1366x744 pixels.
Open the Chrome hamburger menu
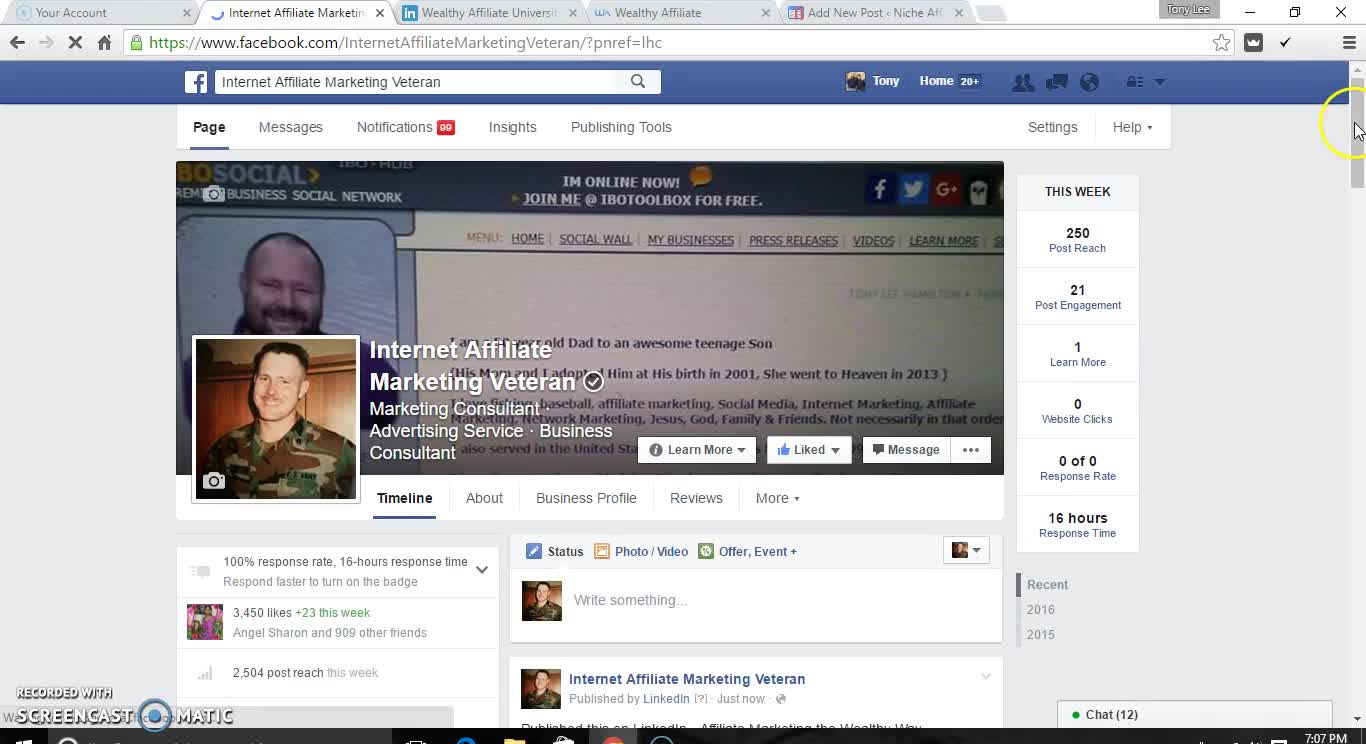[x=1349, y=43]
